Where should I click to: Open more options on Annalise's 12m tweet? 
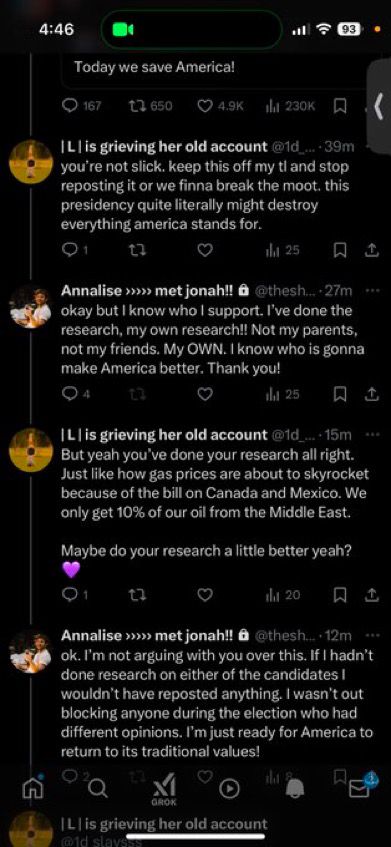click(x=373, y=635)
